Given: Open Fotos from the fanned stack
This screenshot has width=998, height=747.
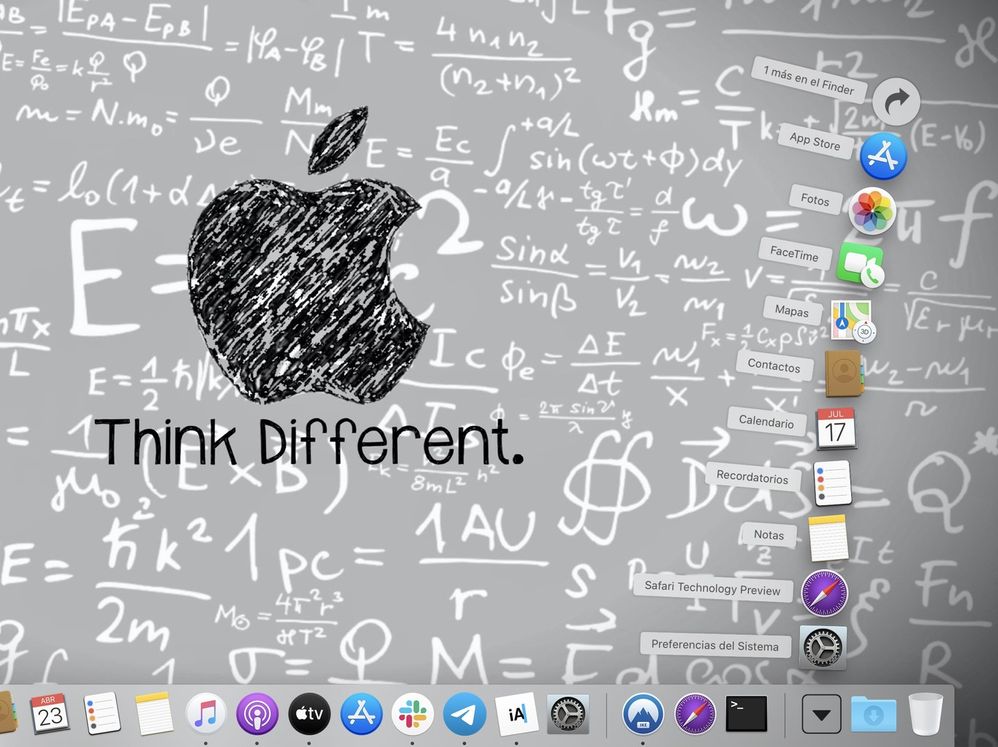Looking at the screenshot, I should click(x=871, y=212).
